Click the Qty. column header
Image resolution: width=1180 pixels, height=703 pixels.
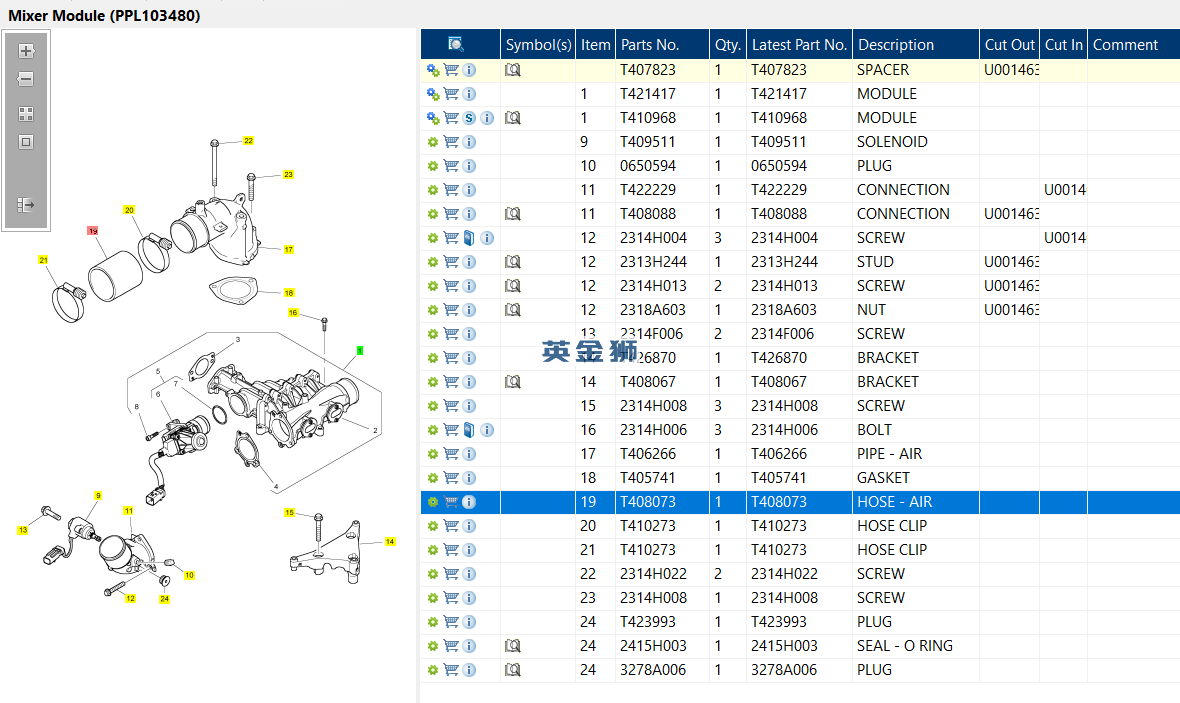tap(728, 44)
